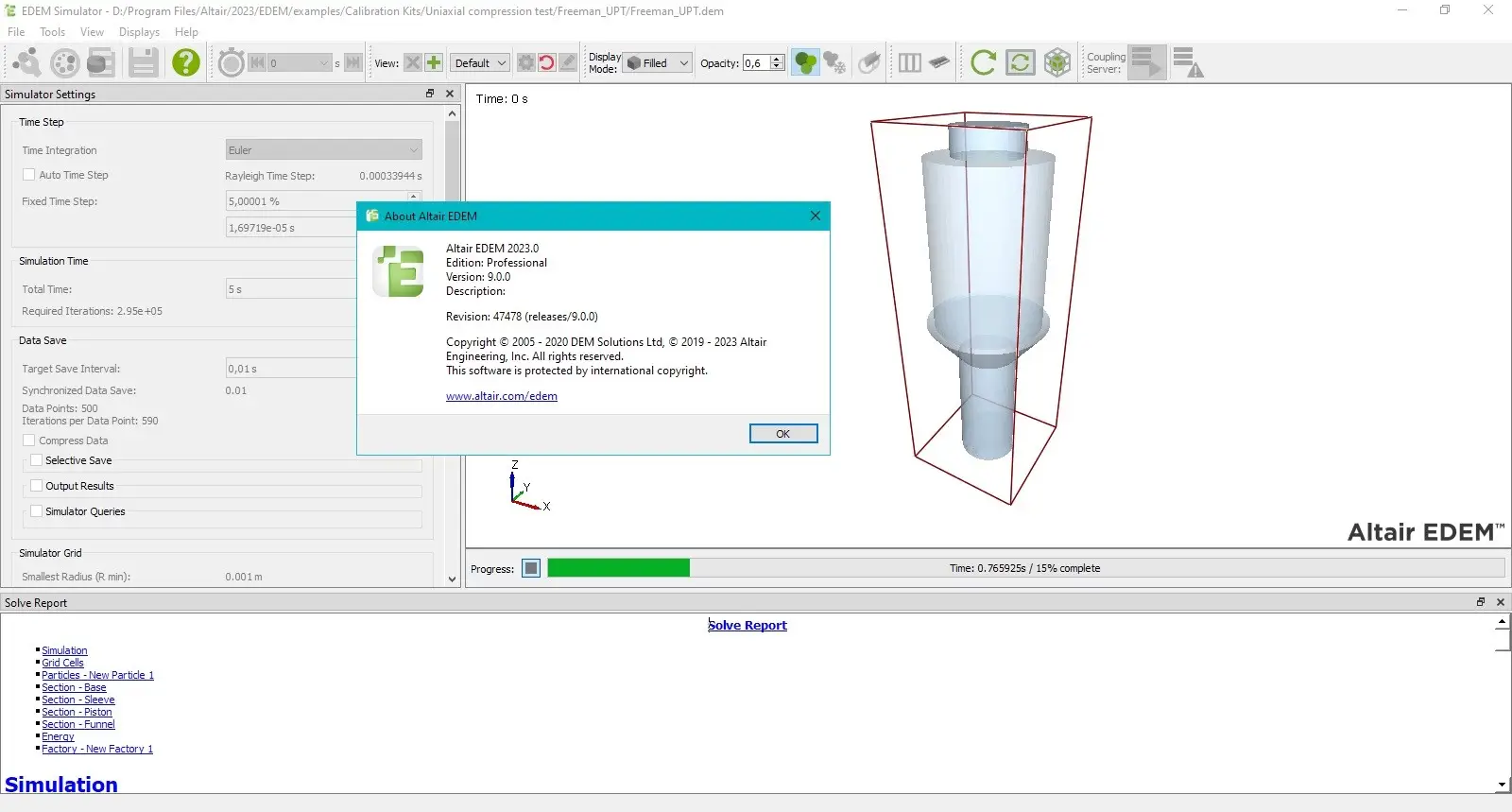The width and height of the screenshot is (1512, 812).
Task: Open the Tools menu
Action: click(x=52, y=32)
